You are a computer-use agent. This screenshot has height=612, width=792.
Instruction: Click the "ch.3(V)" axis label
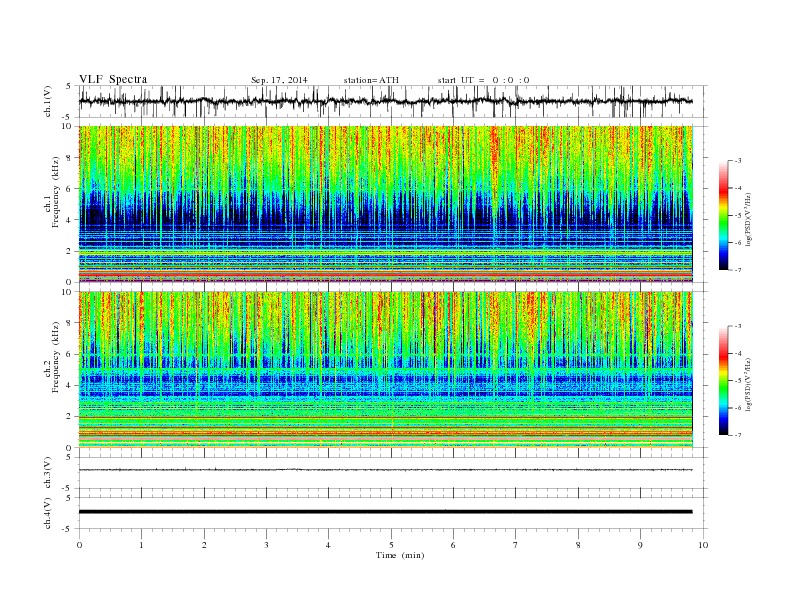(47, 473)
